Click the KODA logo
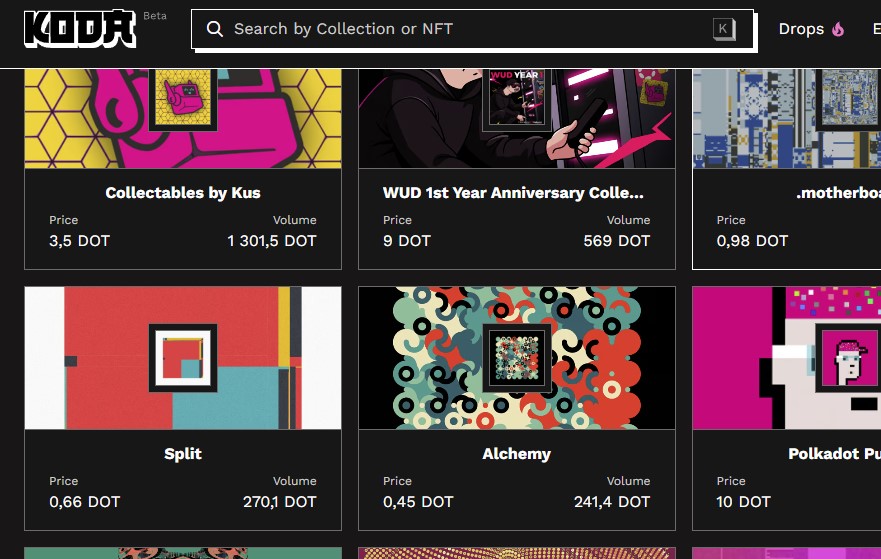 coord(80,29)
